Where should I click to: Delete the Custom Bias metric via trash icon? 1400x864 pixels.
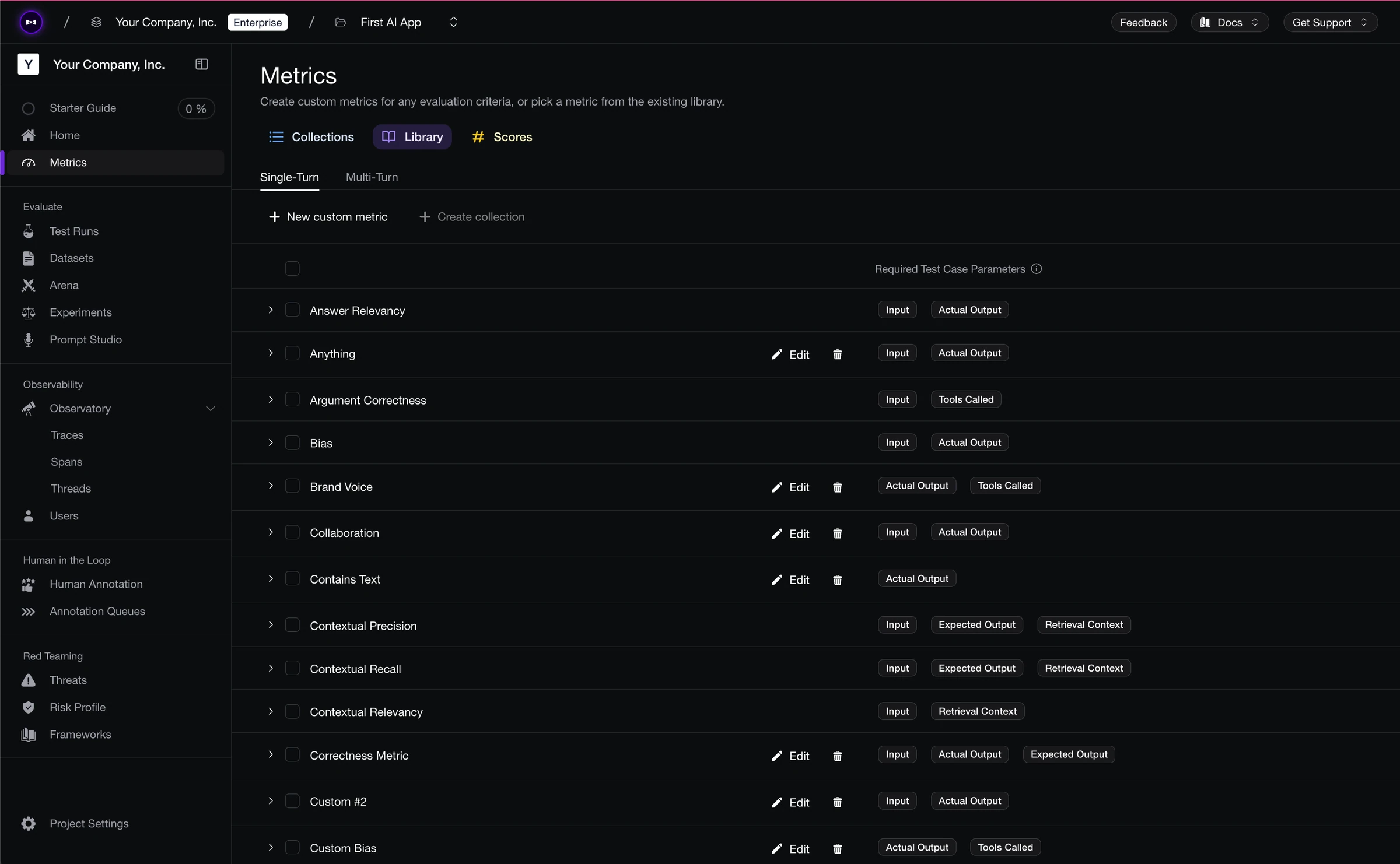[838, 849]
